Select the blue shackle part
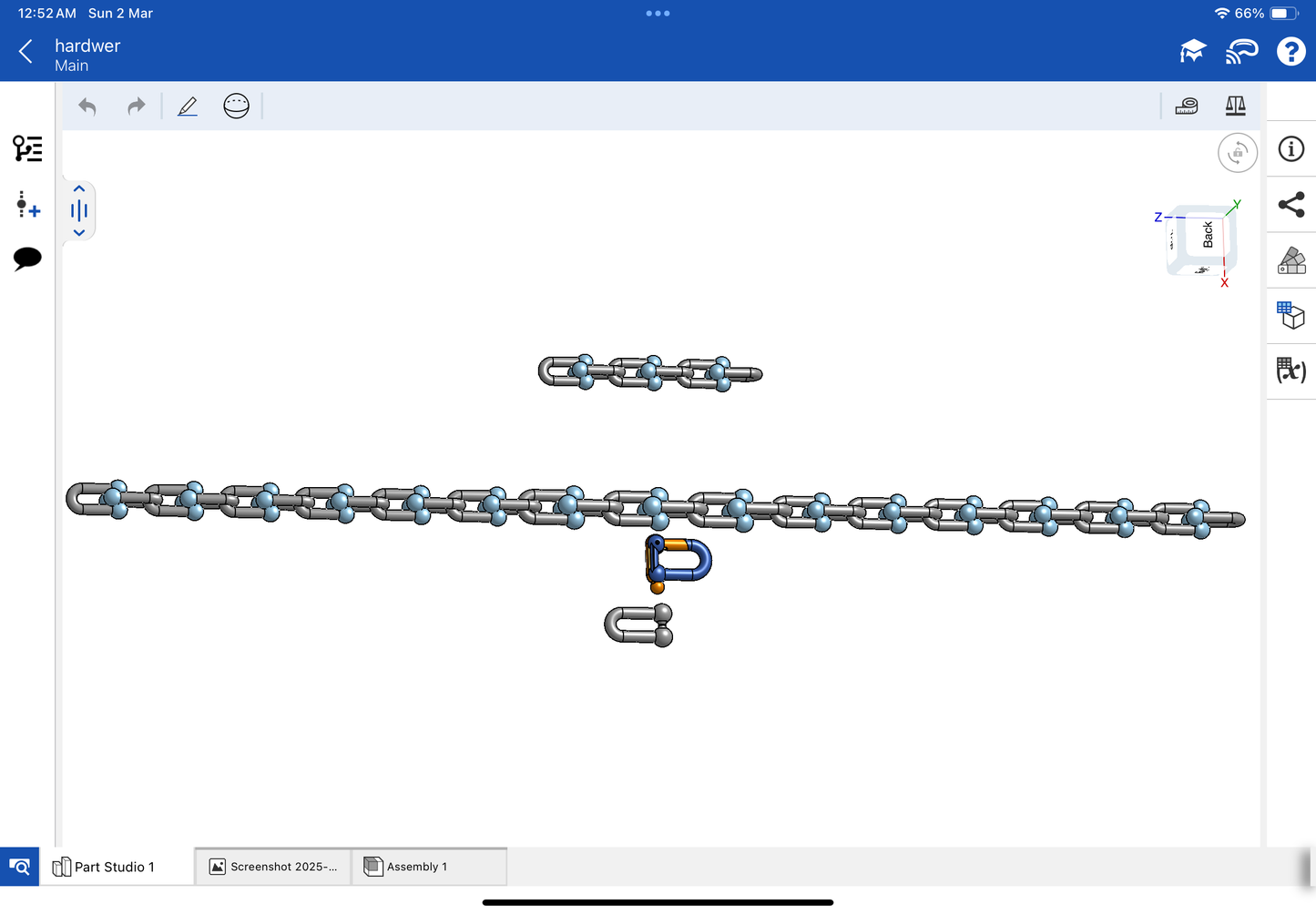Image resolution: width=1316 pixels, height=914 pixels. pyautogui.click(x=690, y=559)
